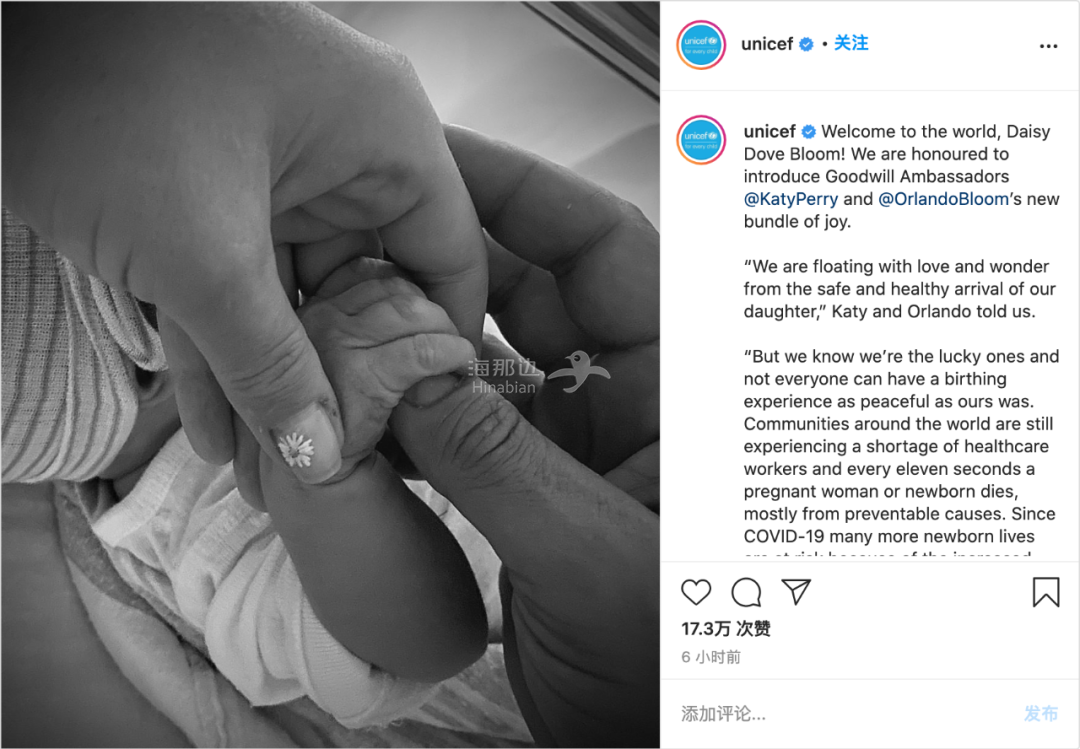
Task: Open the three-dot more options menu
Action: (1048, 46)
